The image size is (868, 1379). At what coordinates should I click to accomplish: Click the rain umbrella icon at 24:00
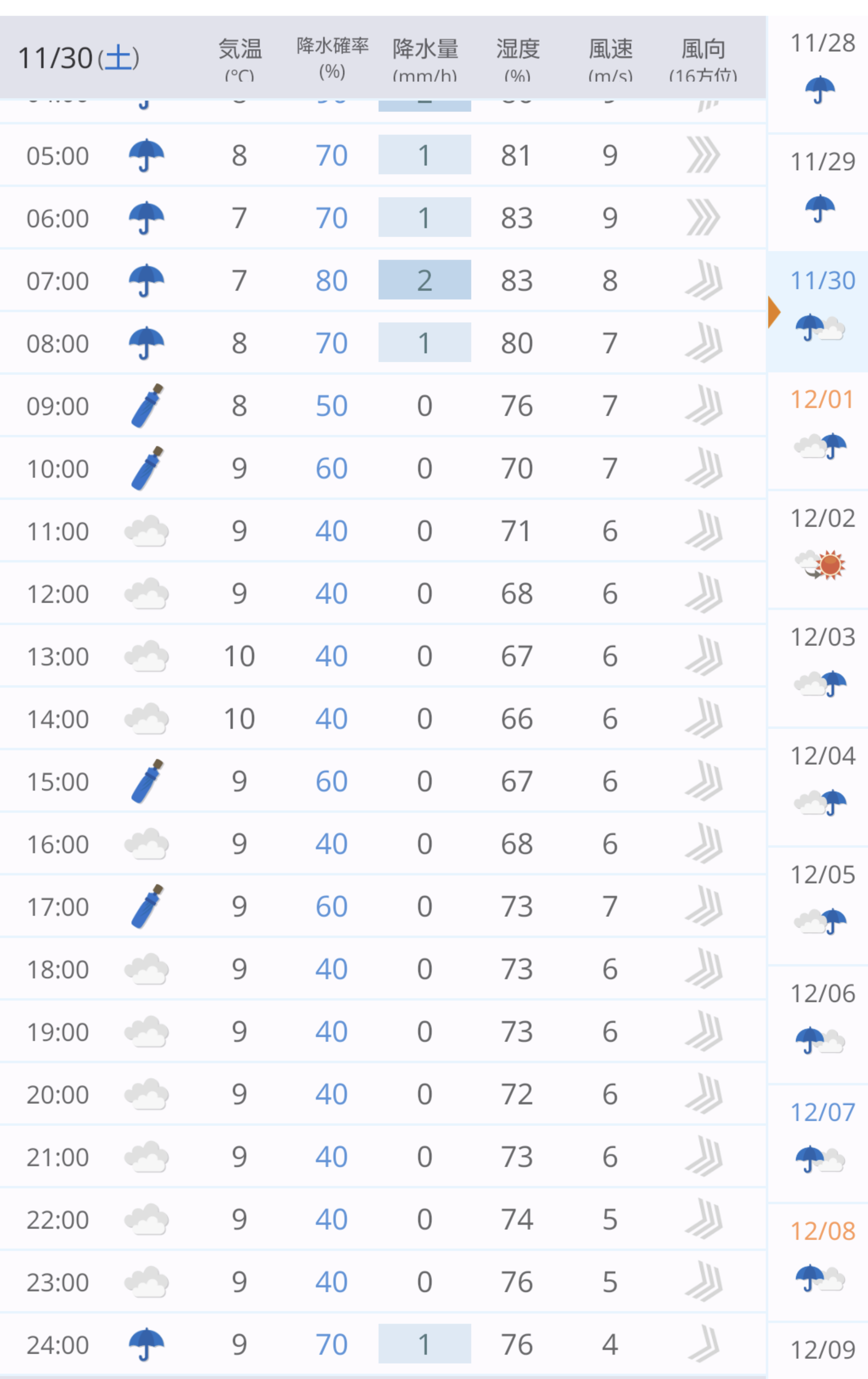147,1344
